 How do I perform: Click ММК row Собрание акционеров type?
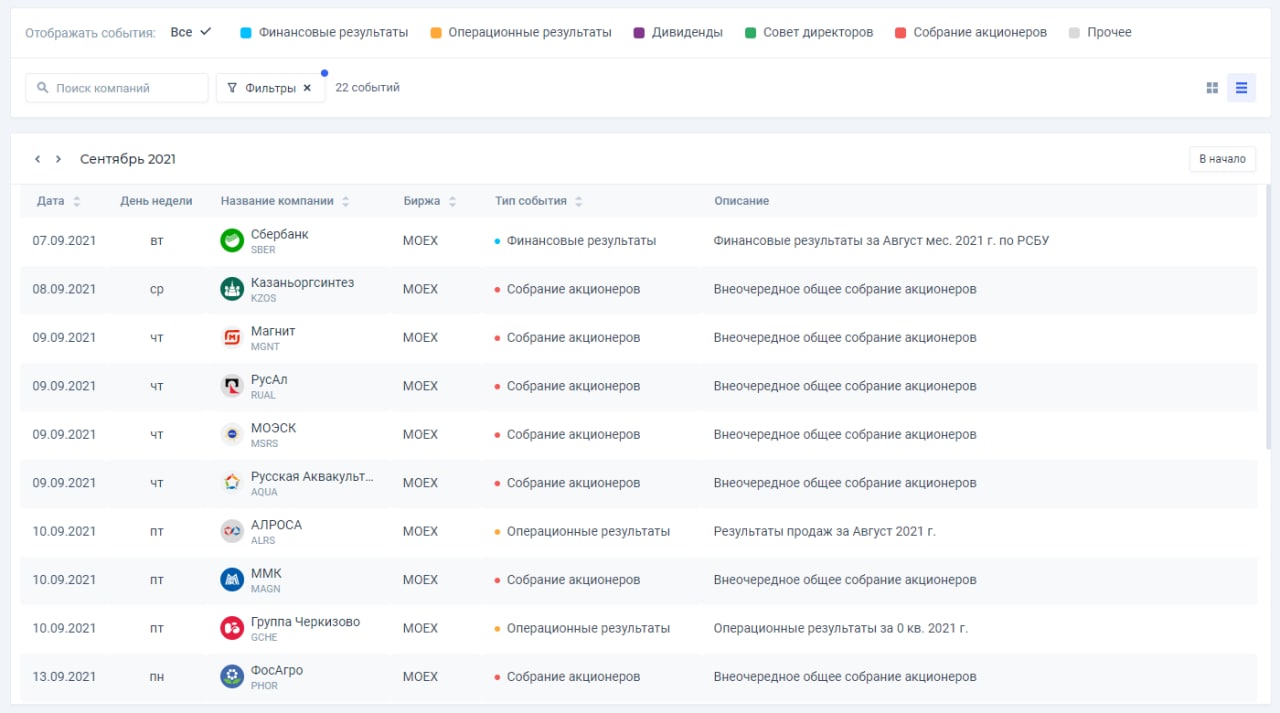point(573,580)
